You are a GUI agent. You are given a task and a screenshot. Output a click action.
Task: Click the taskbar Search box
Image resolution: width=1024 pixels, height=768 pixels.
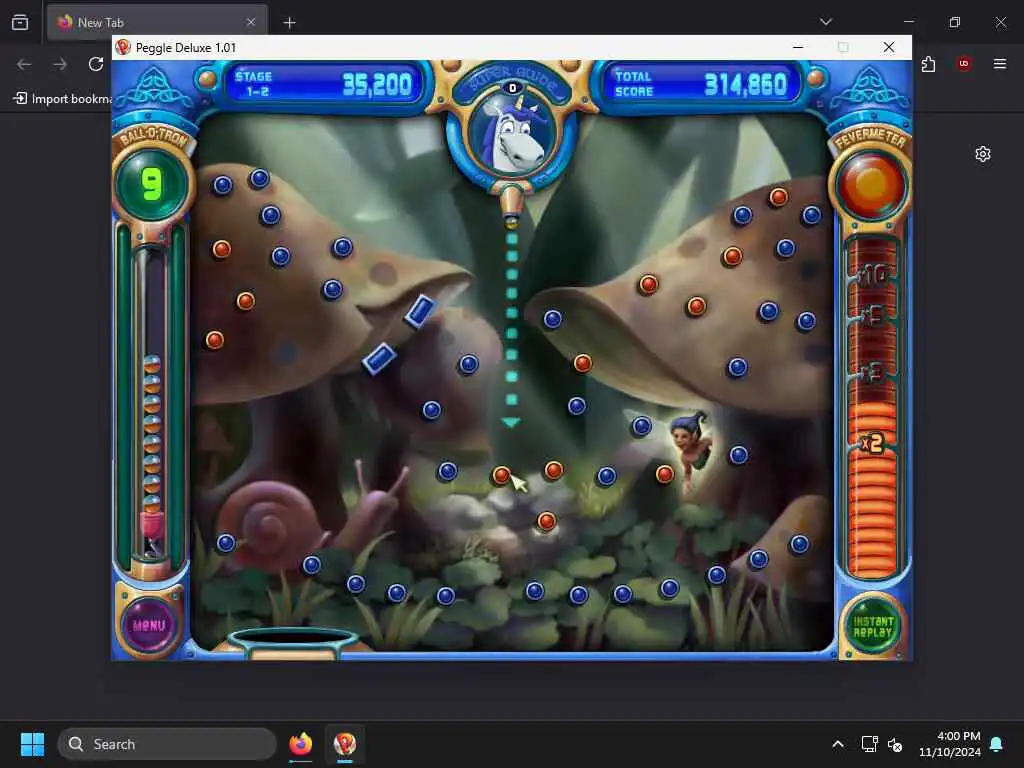pos(167,744)
